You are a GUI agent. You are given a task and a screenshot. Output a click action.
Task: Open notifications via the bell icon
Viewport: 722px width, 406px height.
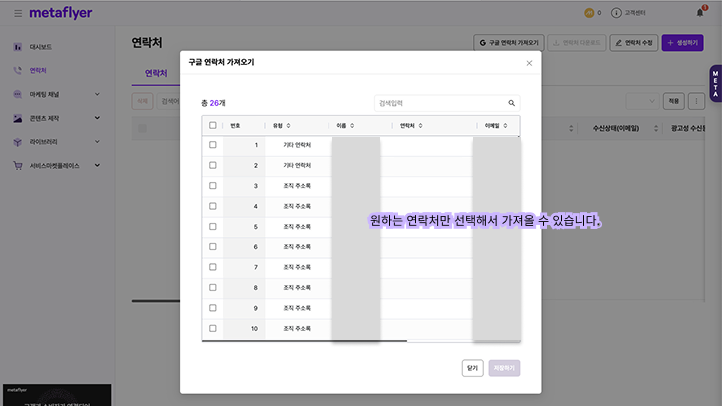[x=700, y=13]
